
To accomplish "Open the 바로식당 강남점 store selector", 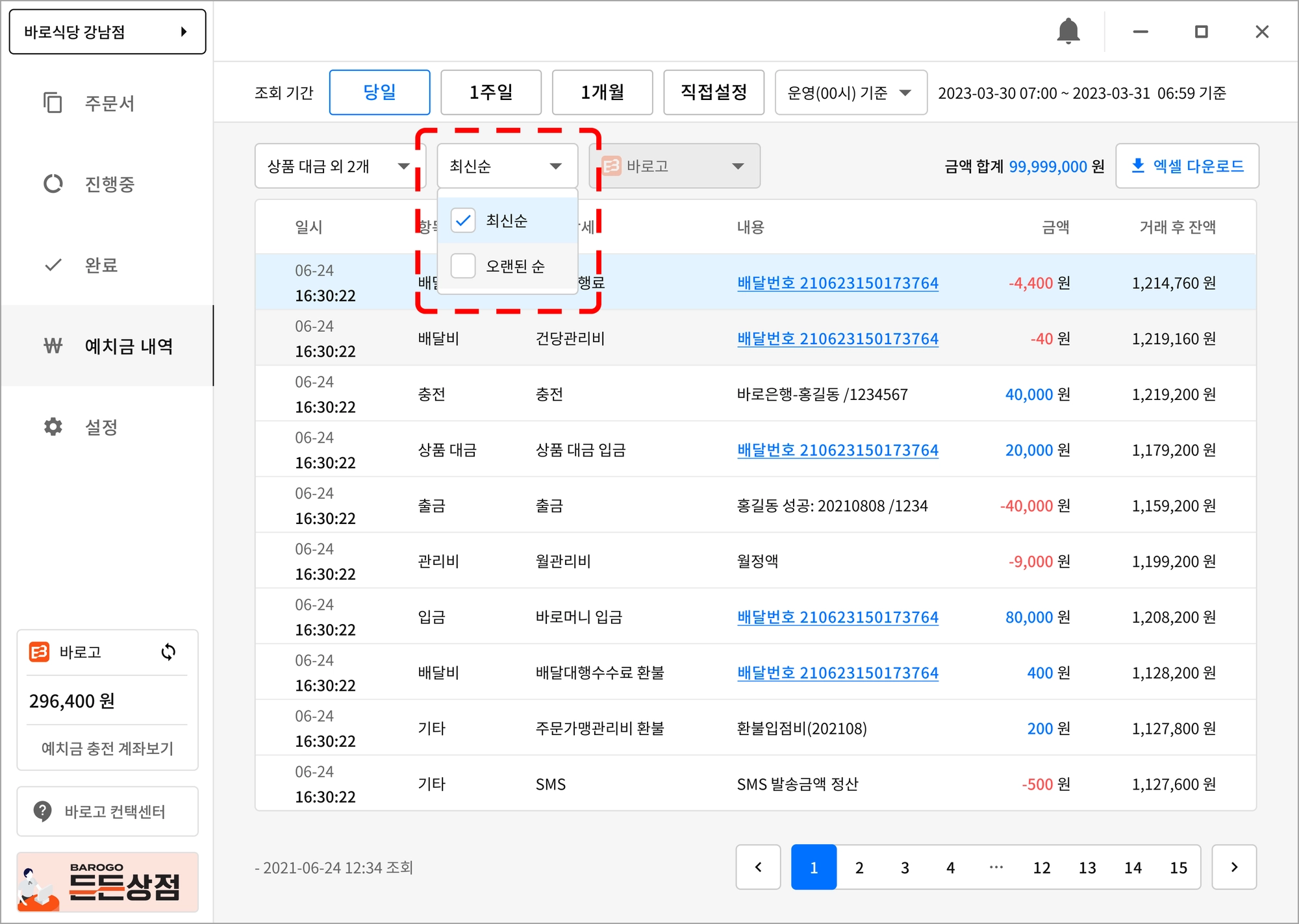I will pos(107,32).
